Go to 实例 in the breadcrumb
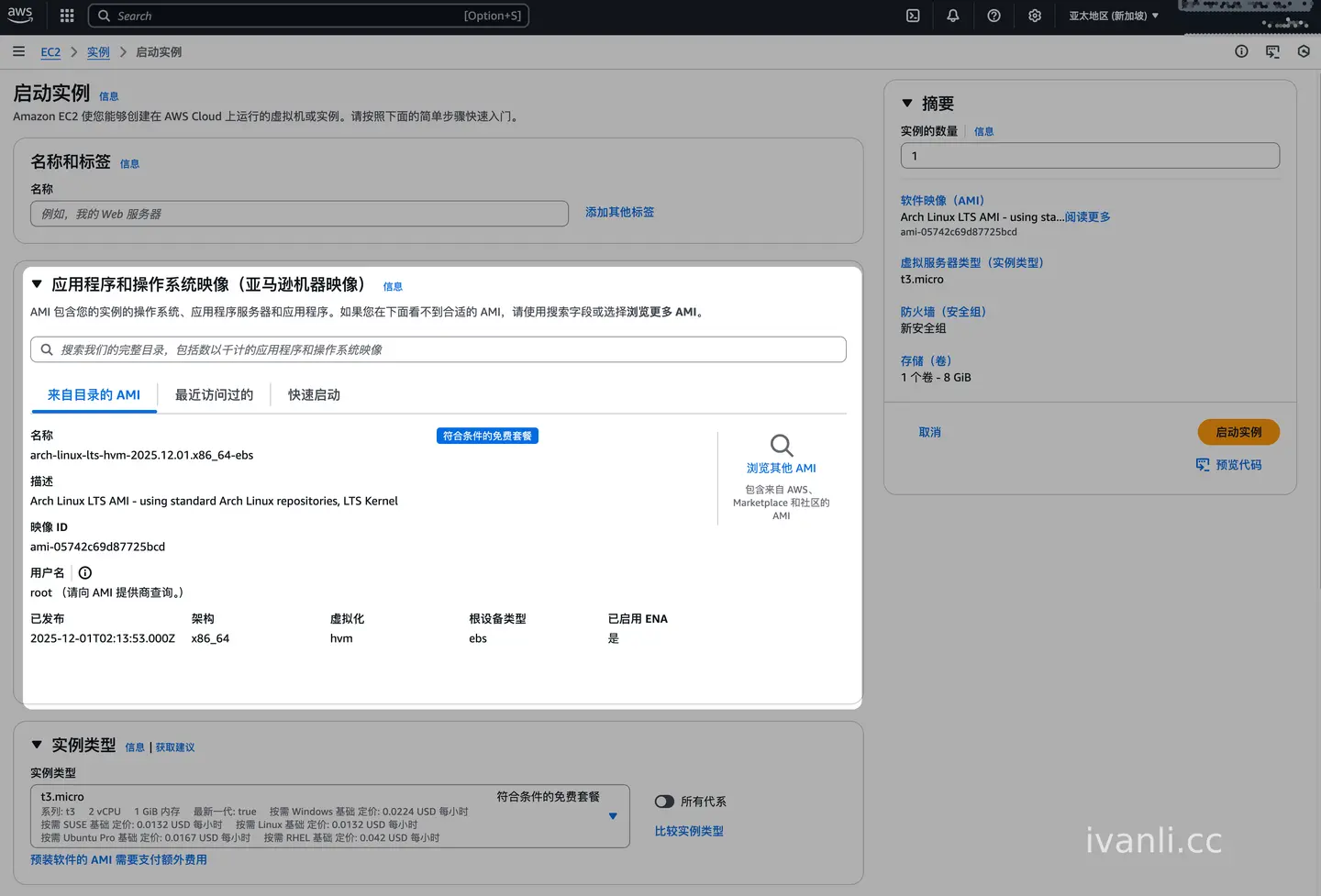1321x896 pixels. (x=98, y=52)
